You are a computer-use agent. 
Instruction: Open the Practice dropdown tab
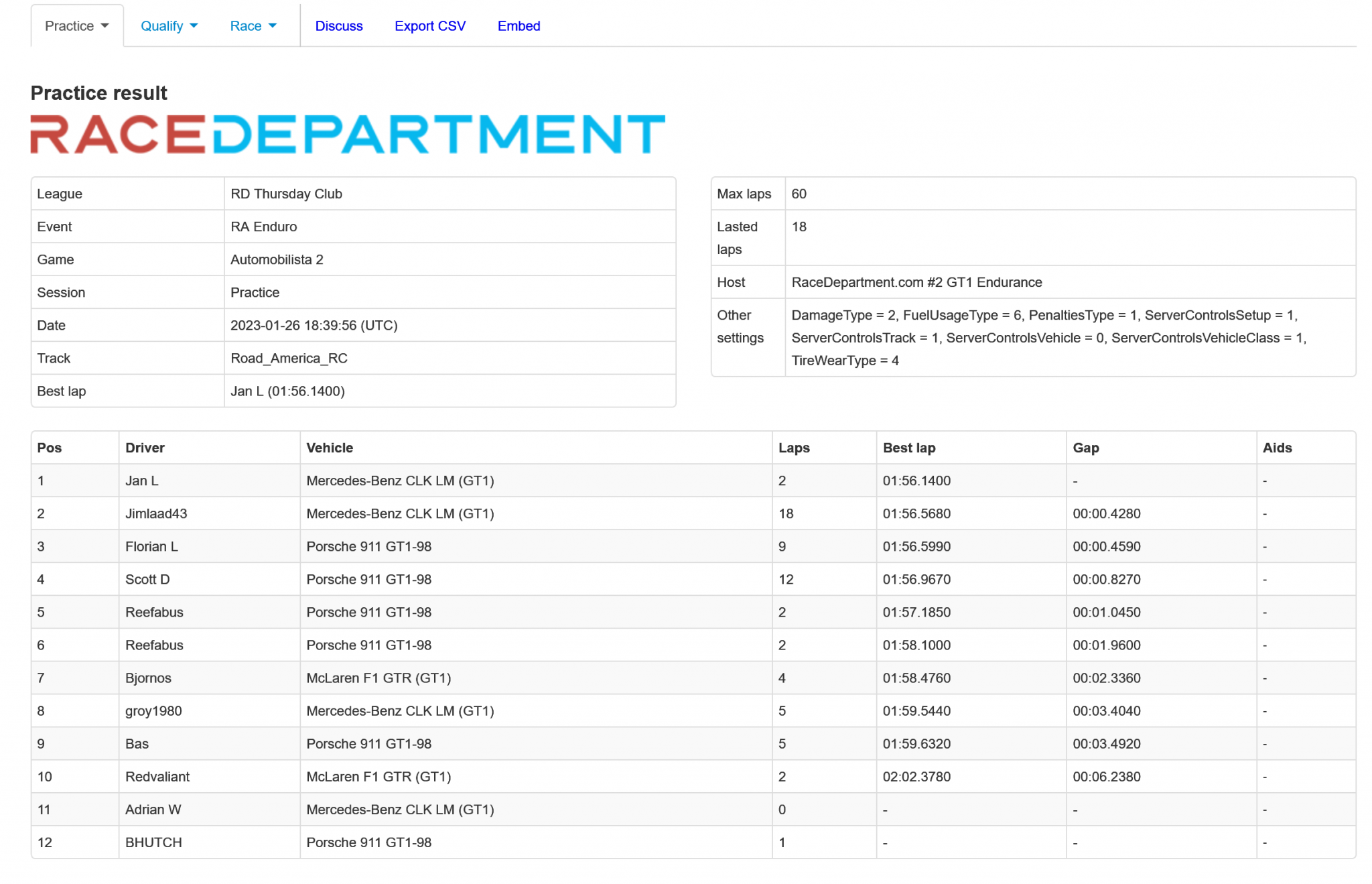coord(77,25)
